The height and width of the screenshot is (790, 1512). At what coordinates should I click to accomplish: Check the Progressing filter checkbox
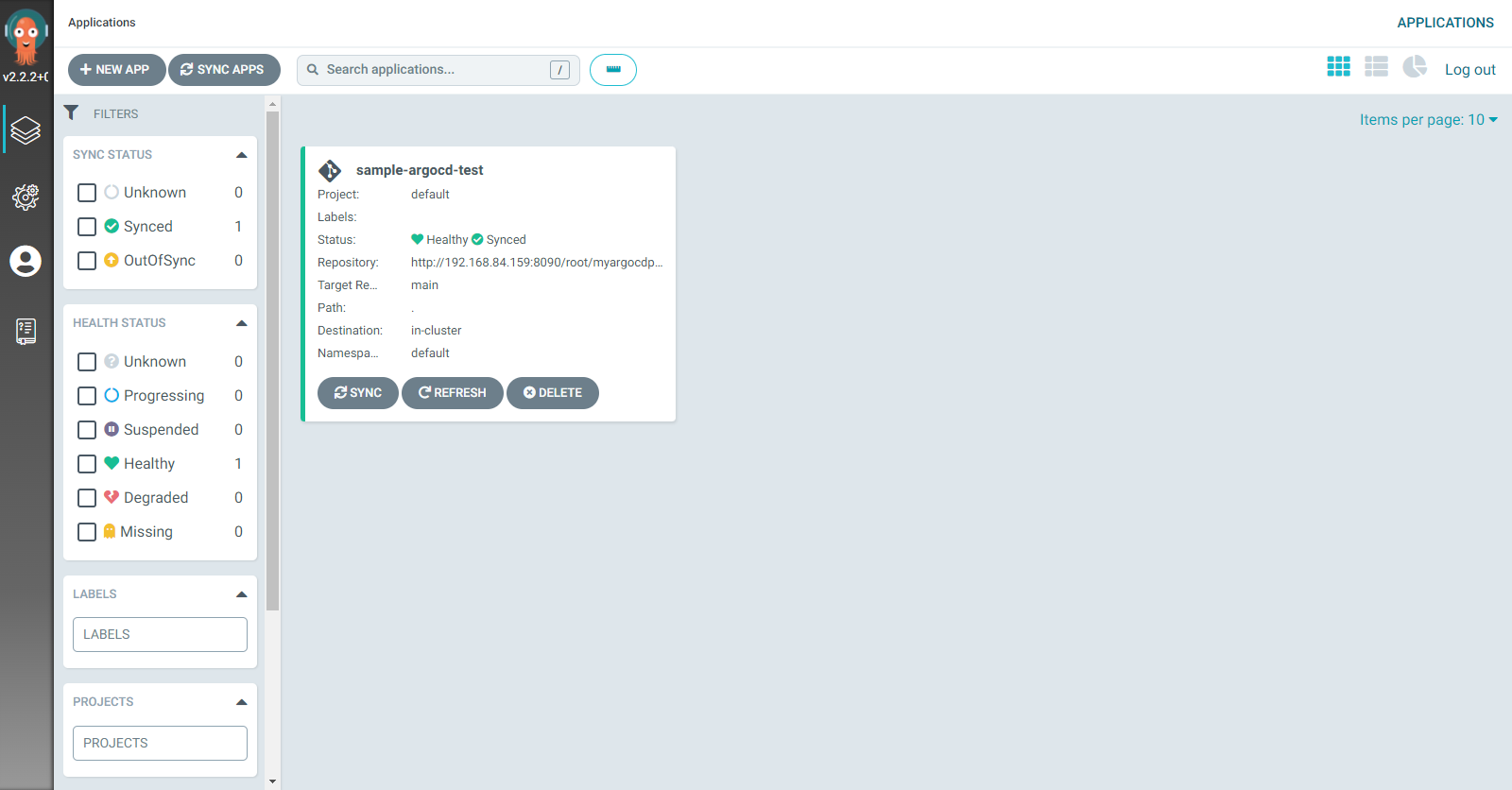coord(87,396)
